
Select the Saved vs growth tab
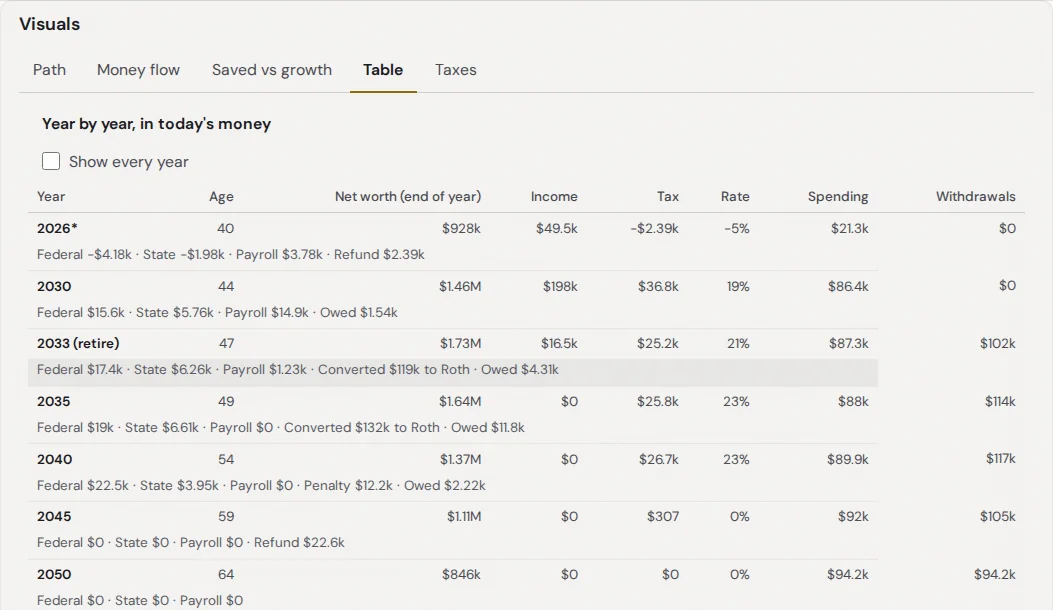click(x=272, y=70)
